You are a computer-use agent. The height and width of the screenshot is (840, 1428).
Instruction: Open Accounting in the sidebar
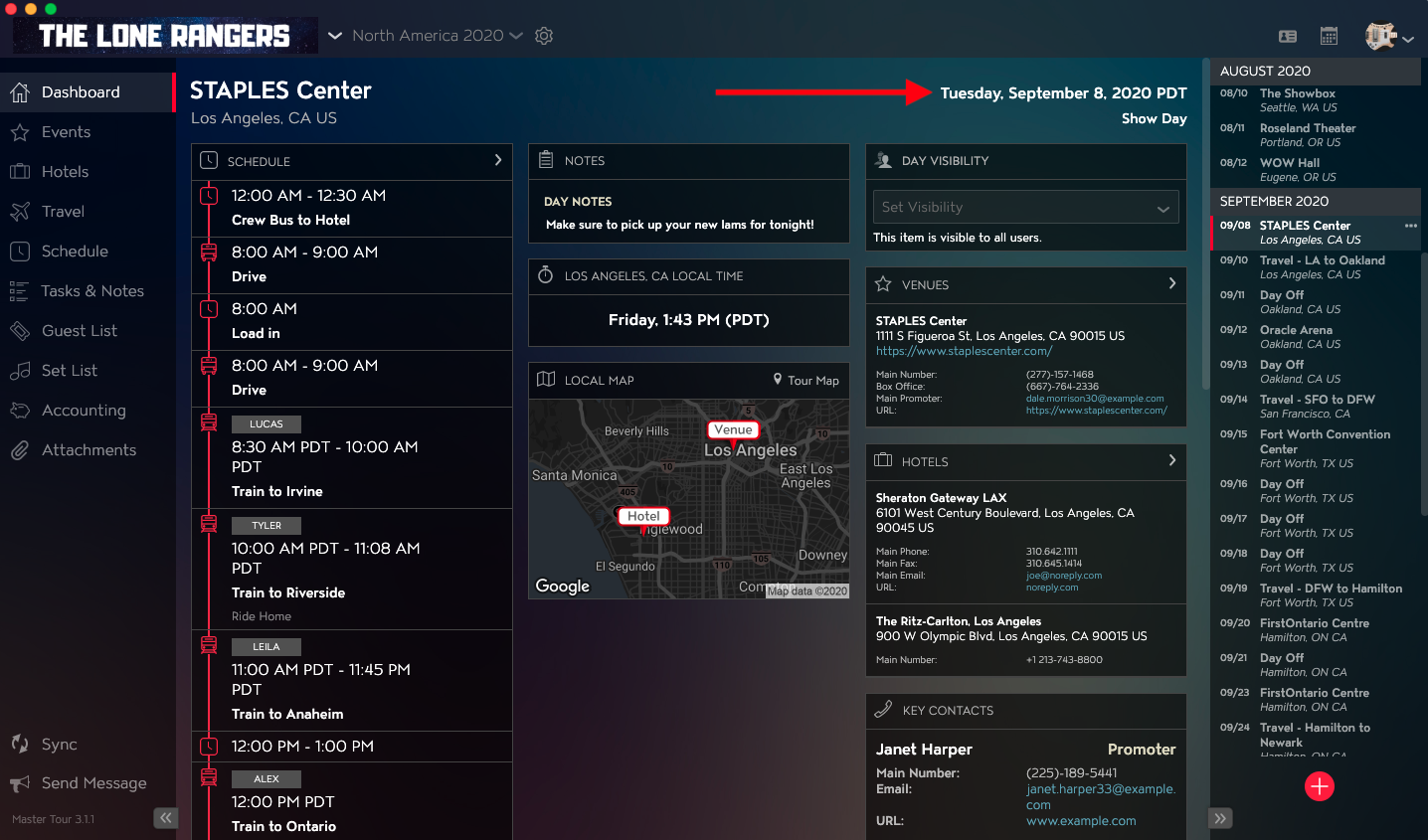[88, 411]
